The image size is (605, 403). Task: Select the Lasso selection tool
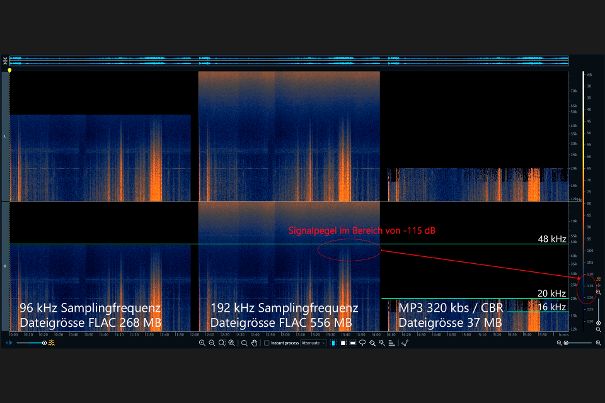click(x=363, y=343)
